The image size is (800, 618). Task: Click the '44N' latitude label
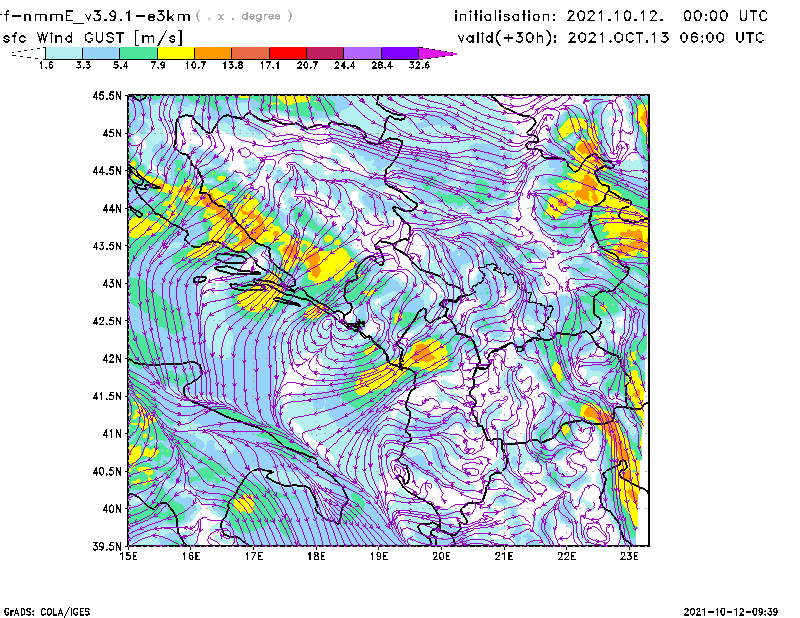pyautogui.click(x=112, y=208)
